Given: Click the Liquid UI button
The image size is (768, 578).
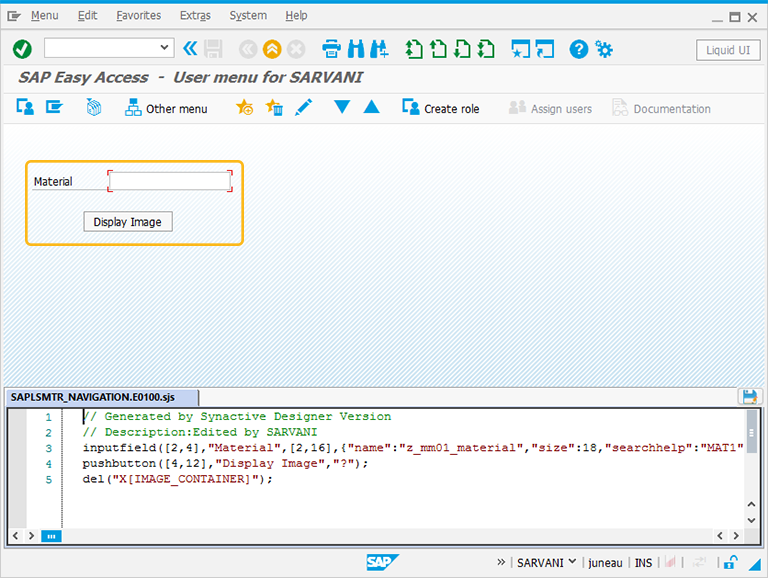Looking at the screenshot, I should pyautogui.click(x=728, y=50).
